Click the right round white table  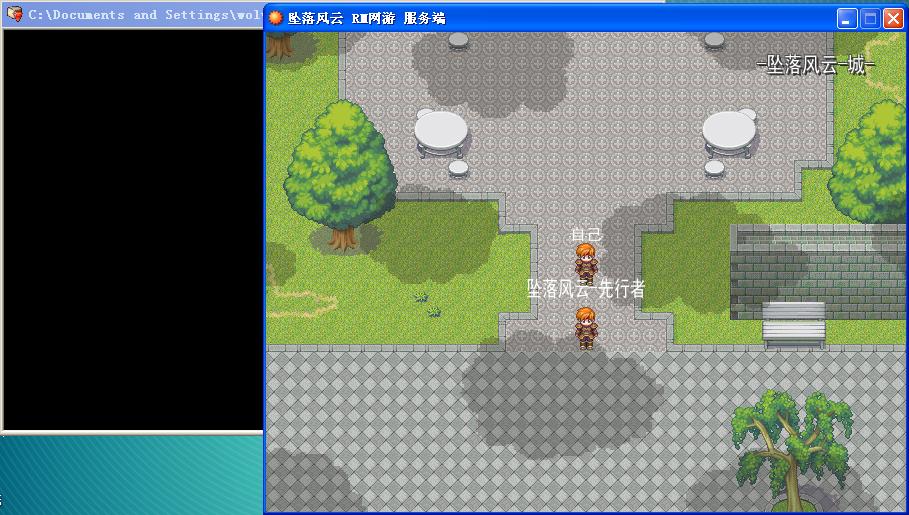[x=729, y=133]
